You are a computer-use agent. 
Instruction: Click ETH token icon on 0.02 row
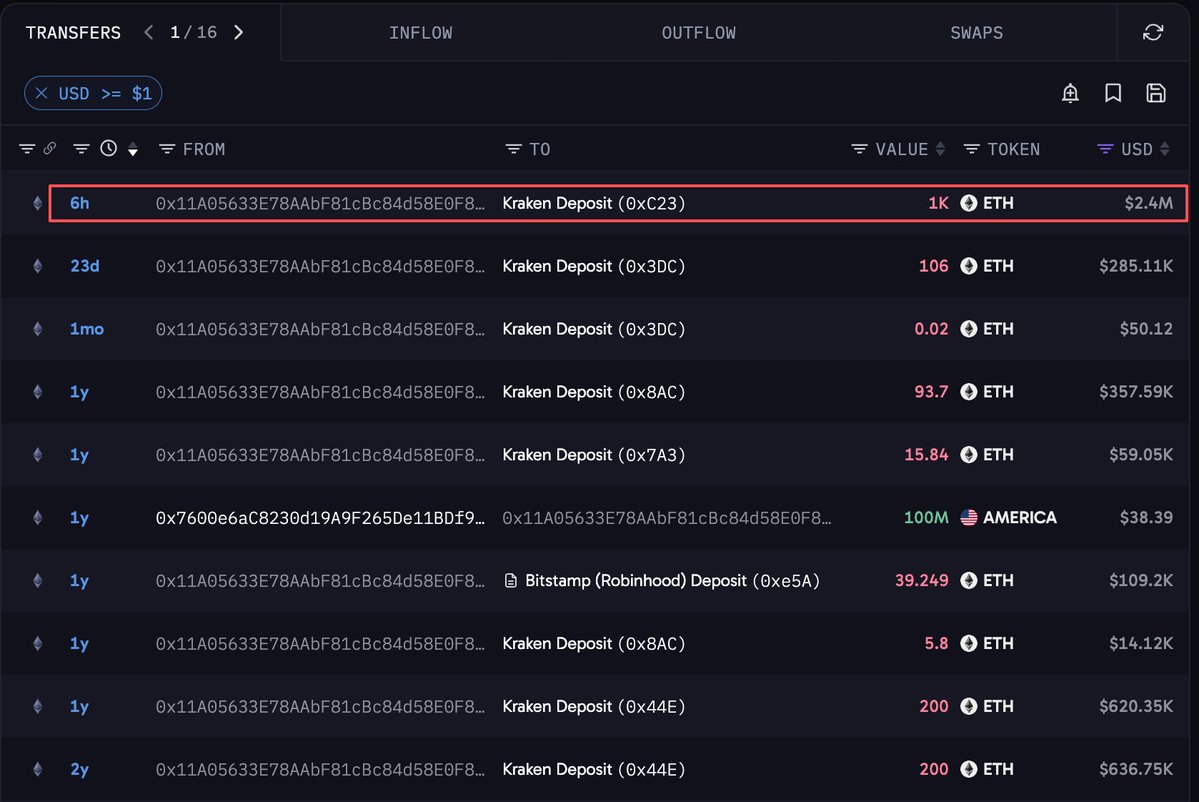969,329
